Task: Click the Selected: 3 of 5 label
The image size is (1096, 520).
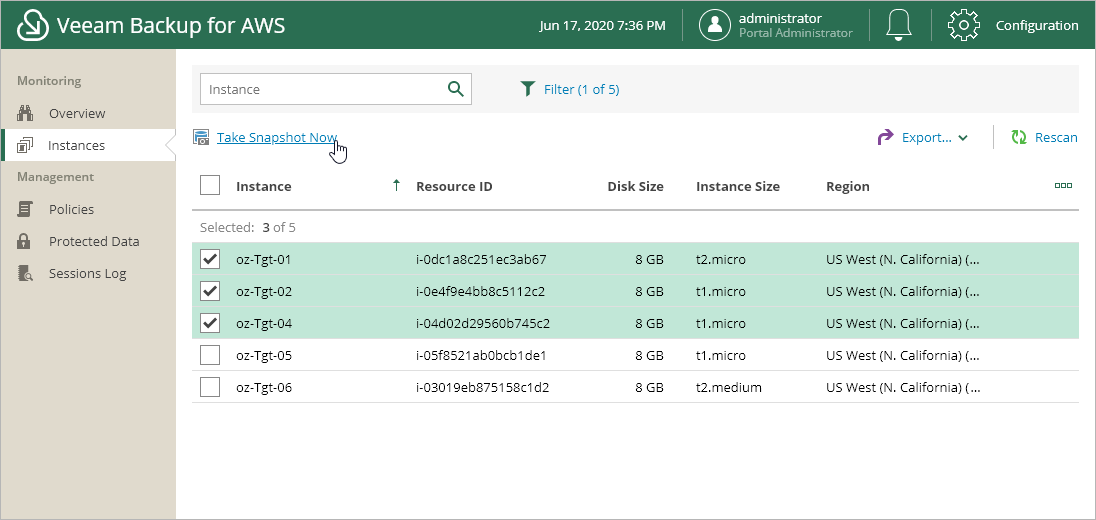Action: (248, 227)
